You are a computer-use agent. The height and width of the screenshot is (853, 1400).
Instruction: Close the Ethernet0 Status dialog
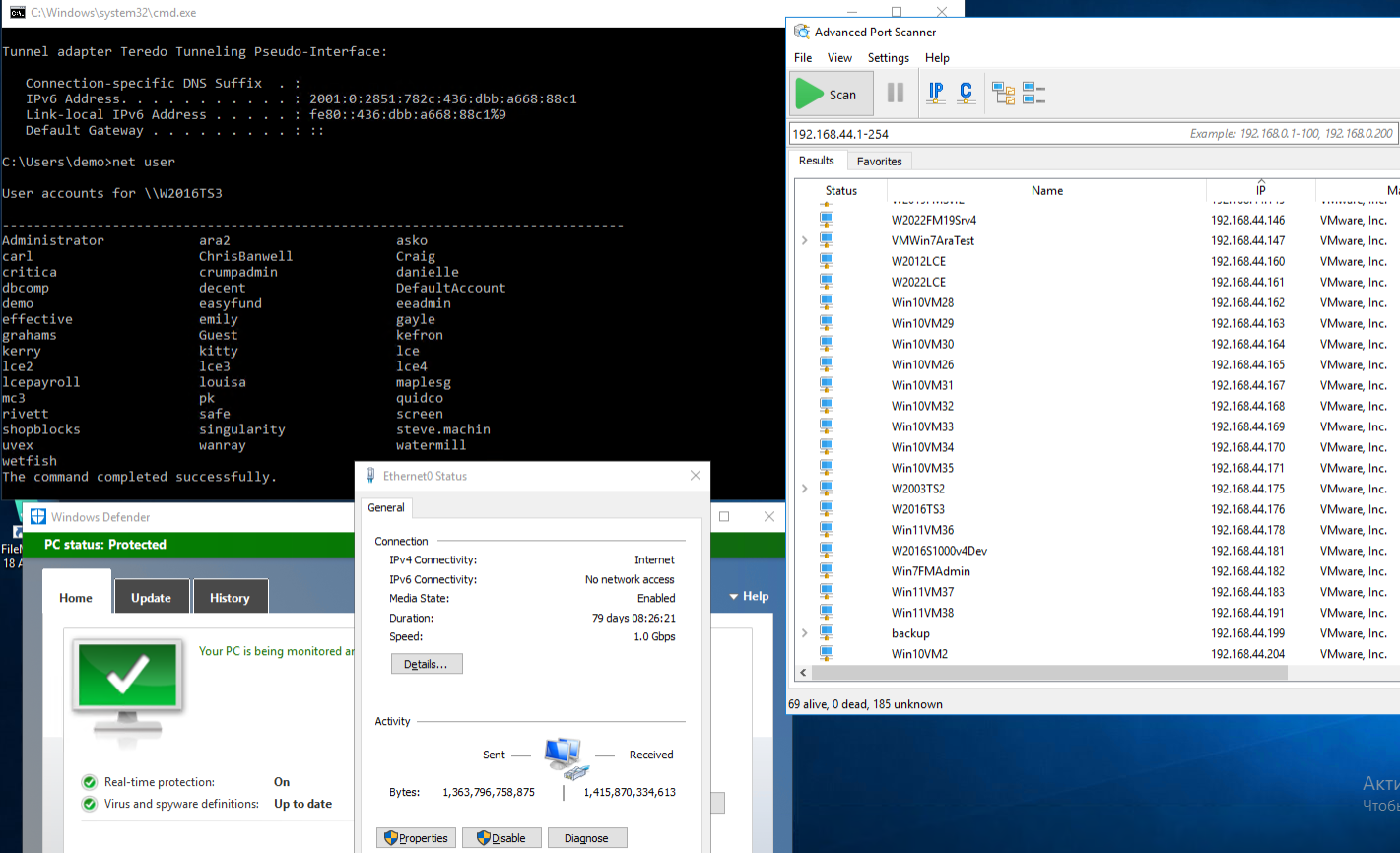pyautogui.click(x=696, y=475)
